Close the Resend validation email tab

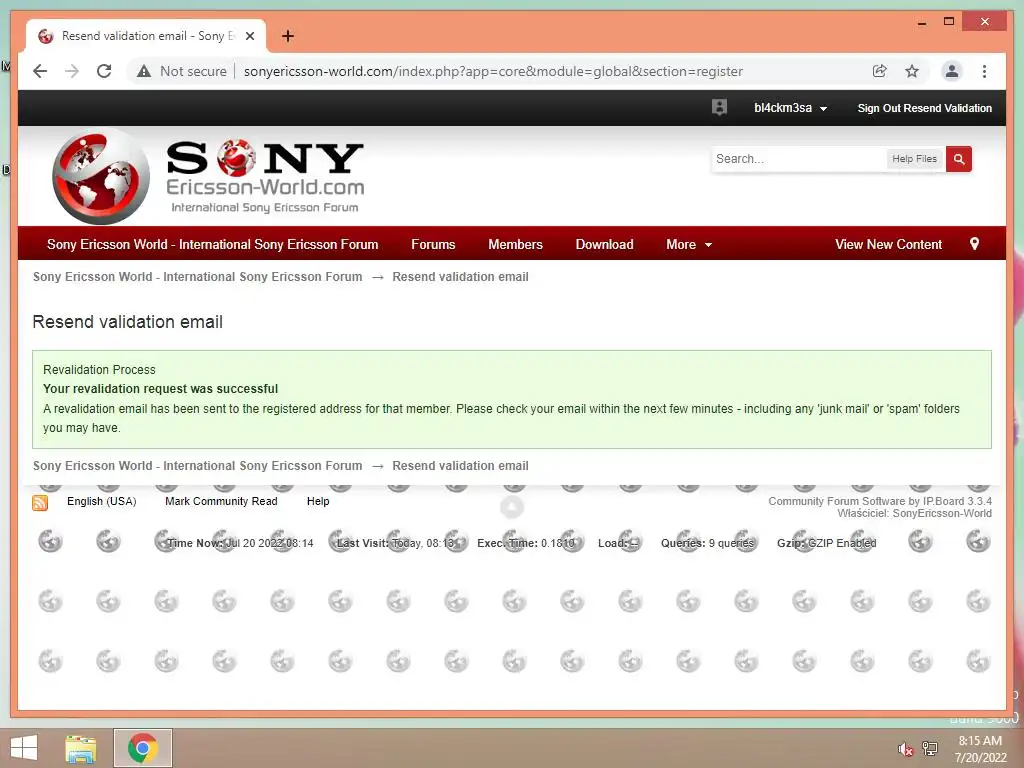(x=249, y=36)
